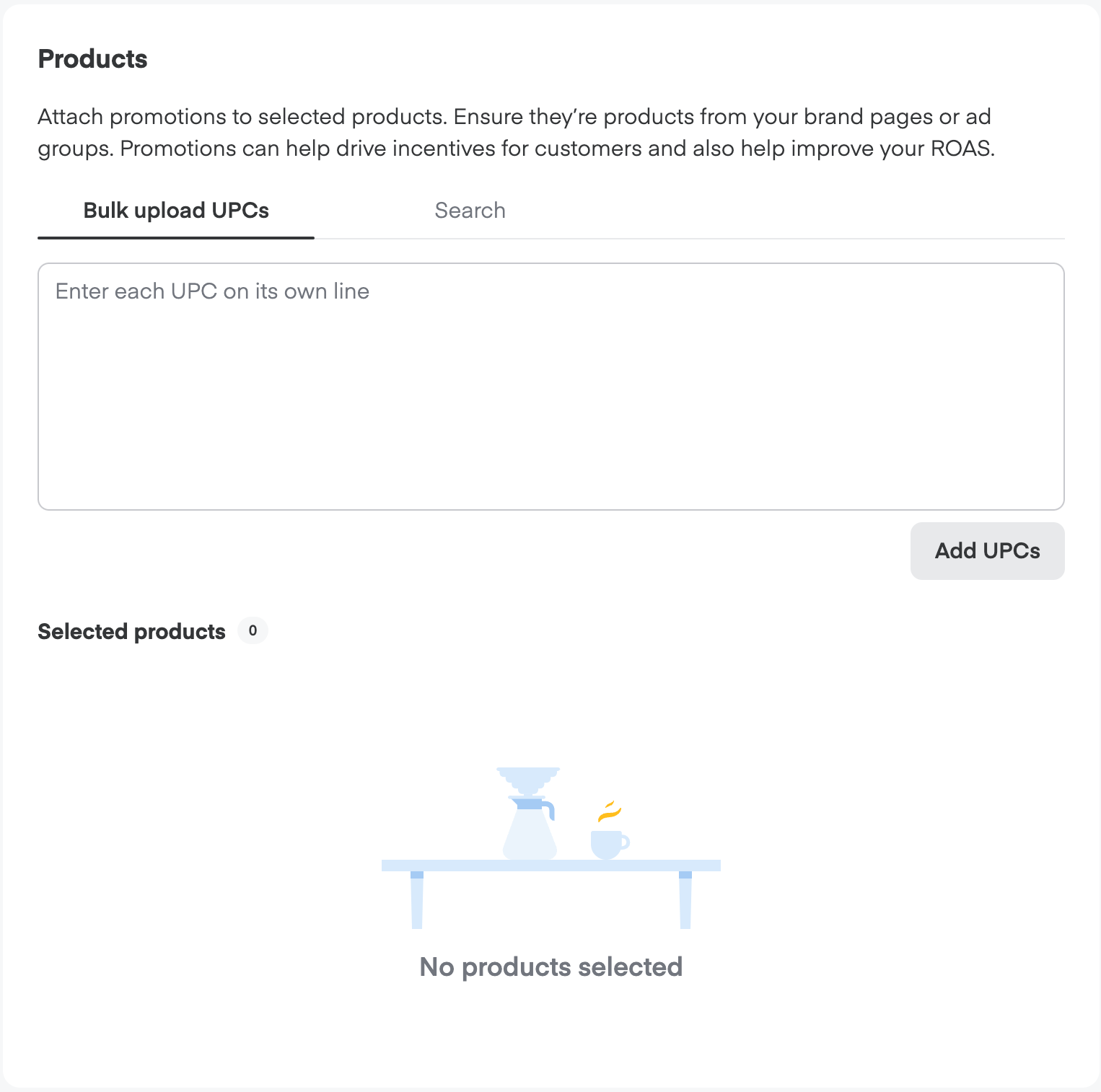Click the yellow steam graphic above the mug
This screenshot has width=1101, height=1092.
point(608,811)
